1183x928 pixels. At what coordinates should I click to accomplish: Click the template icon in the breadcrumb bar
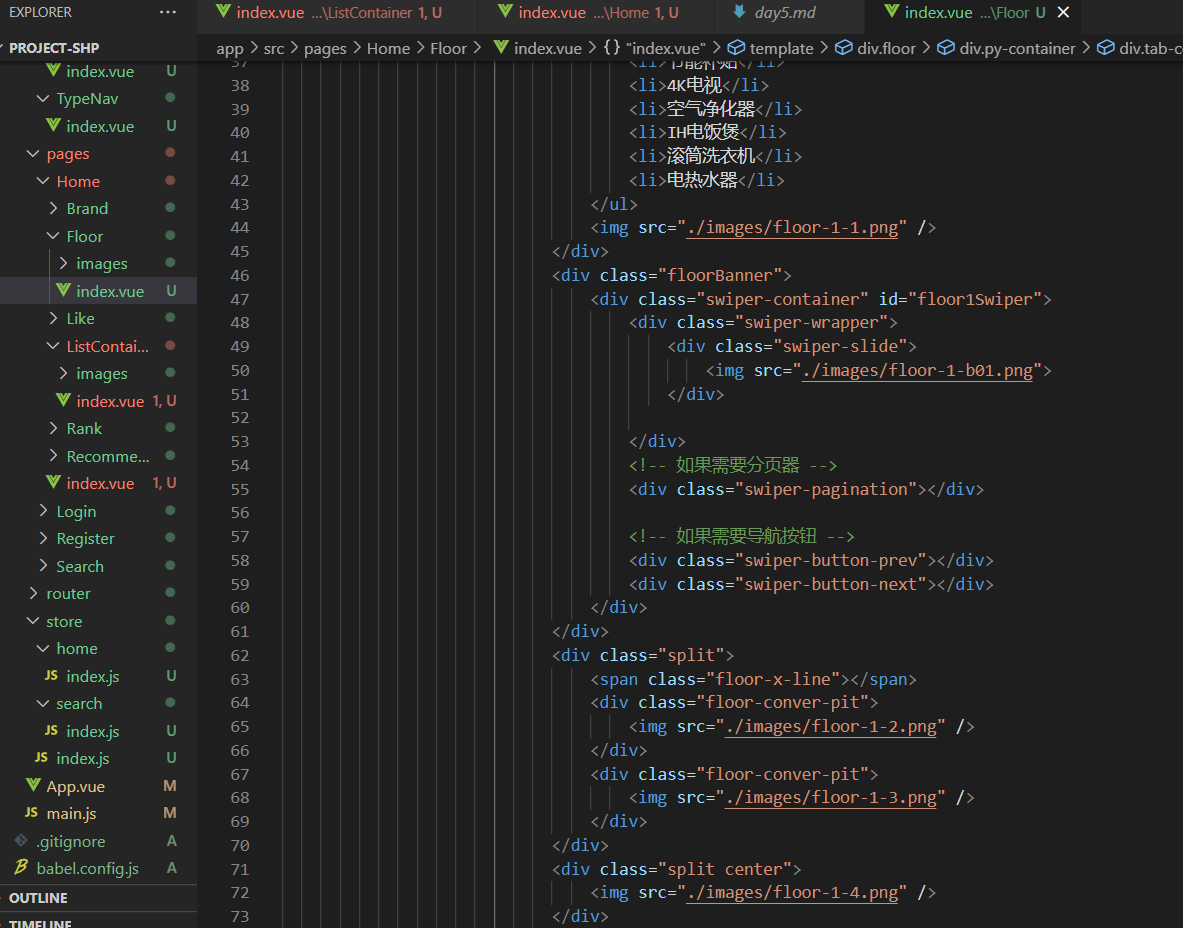(734, 47)
